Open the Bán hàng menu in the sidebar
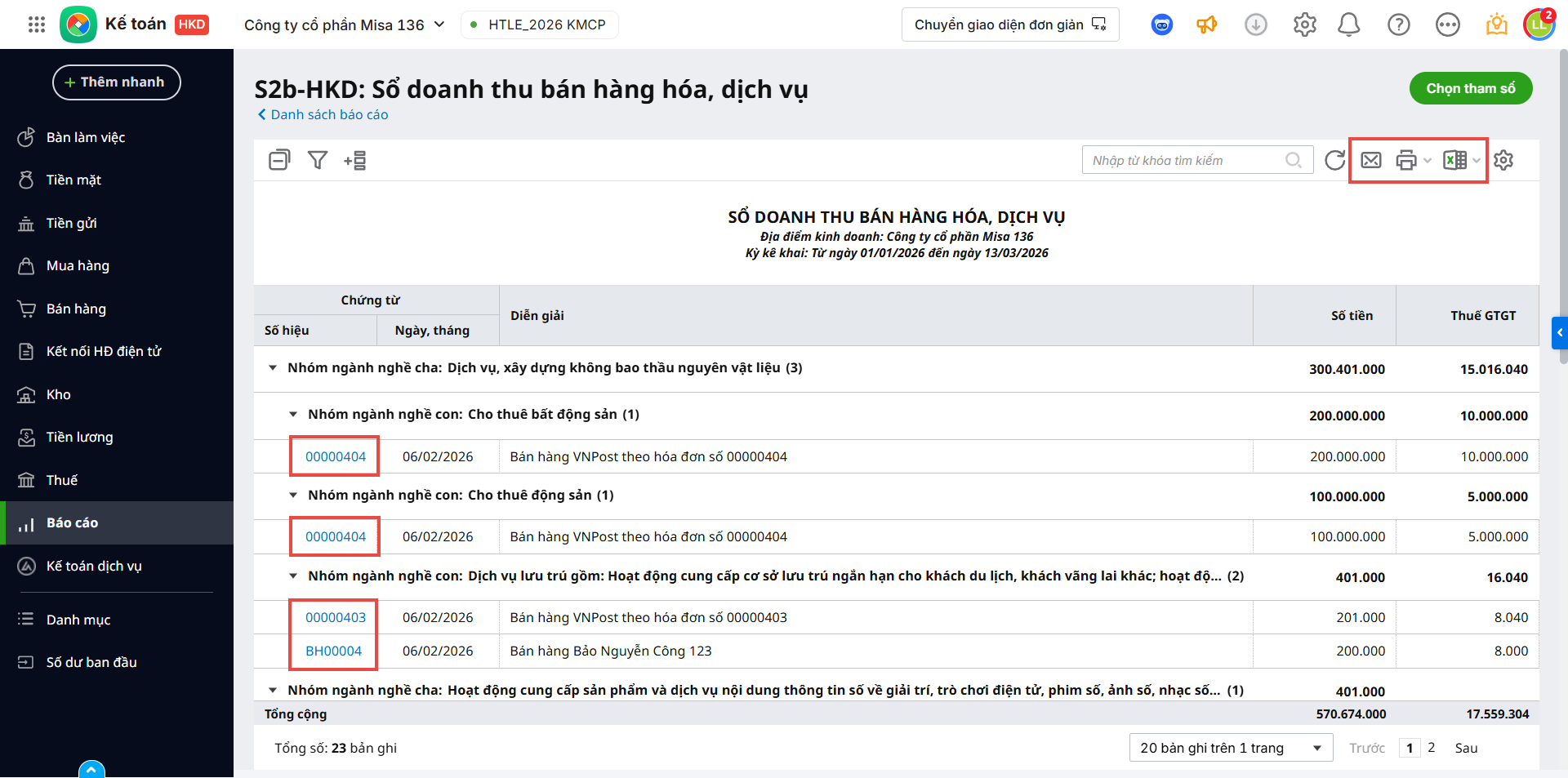Viewport: 1568px width, 778px height. pos(76,309)
